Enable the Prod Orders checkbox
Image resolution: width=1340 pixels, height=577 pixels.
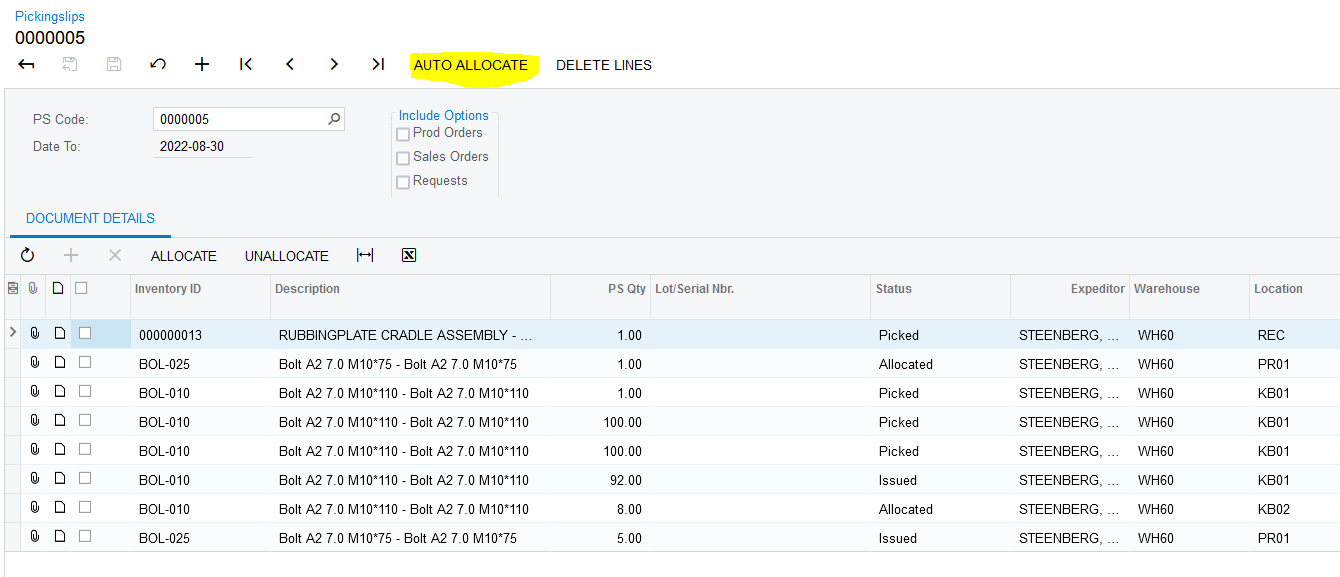[403, 134]
